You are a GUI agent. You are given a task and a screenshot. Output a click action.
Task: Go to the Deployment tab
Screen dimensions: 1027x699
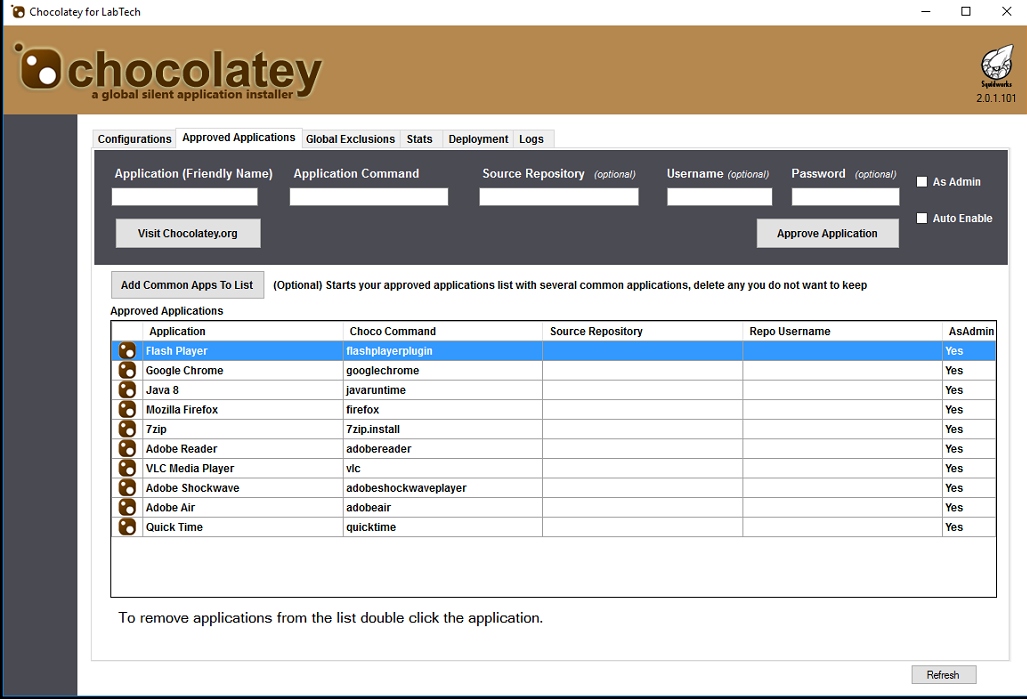pos(478,139)
